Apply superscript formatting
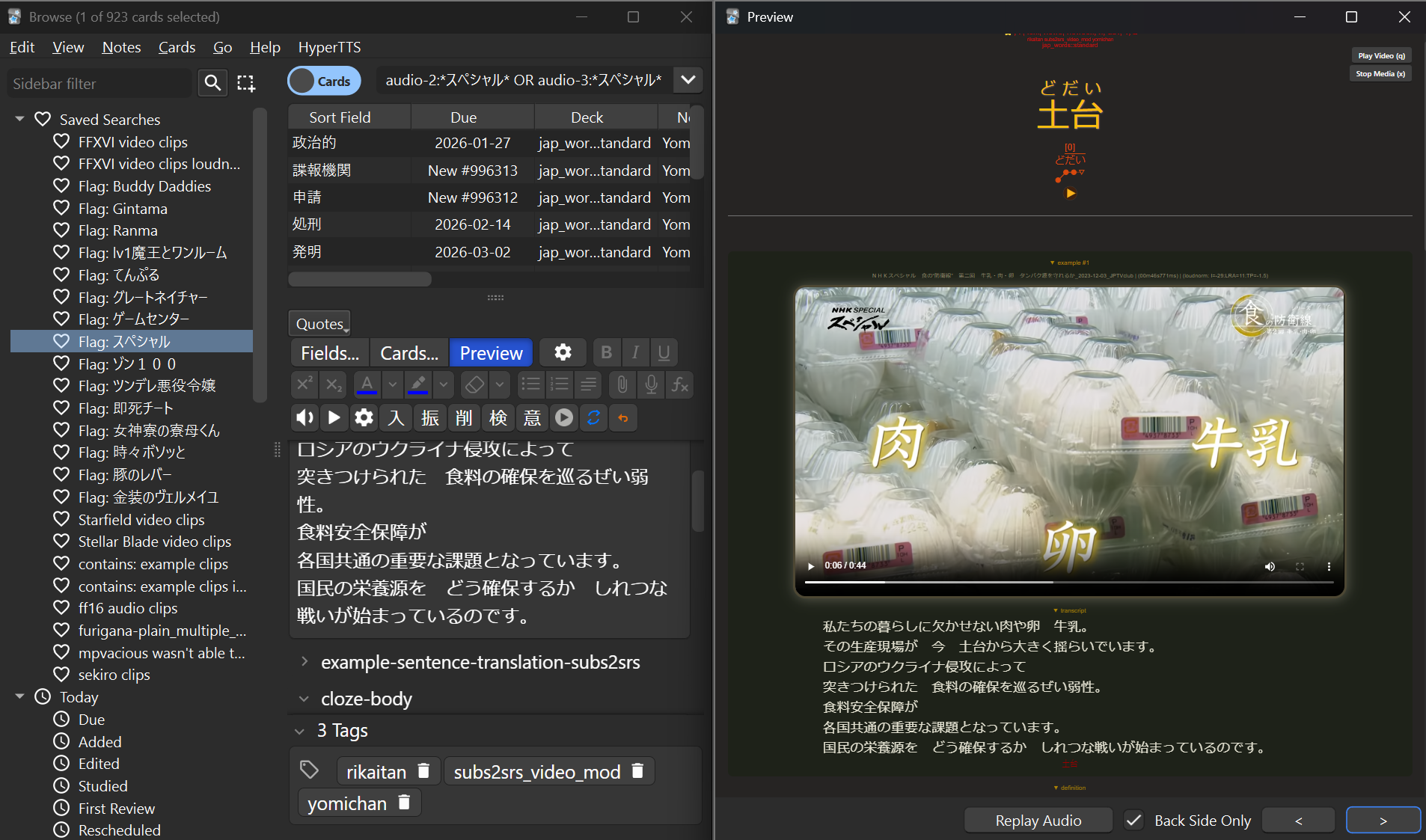The width and height of the screenshot is (1426, 840). 305,384
